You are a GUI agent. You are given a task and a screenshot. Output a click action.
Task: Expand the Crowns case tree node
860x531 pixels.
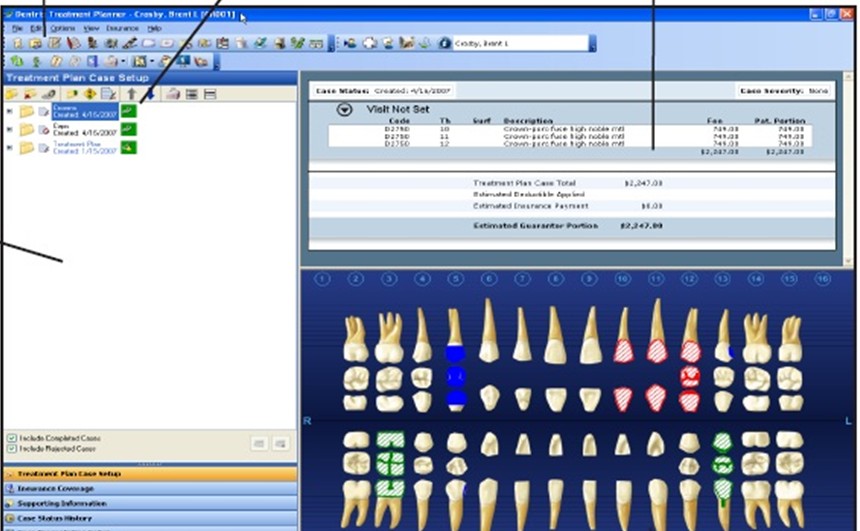10,110
